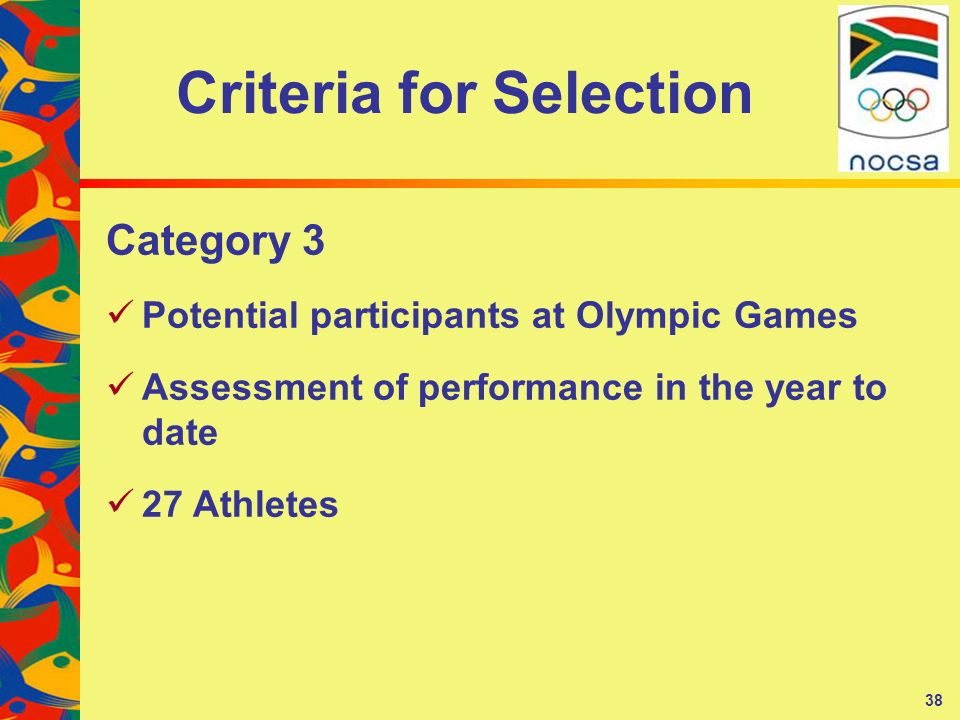Click the number '3' in Category heading
The width and height of the screenshot is (960, 720).
click(313, 239)
